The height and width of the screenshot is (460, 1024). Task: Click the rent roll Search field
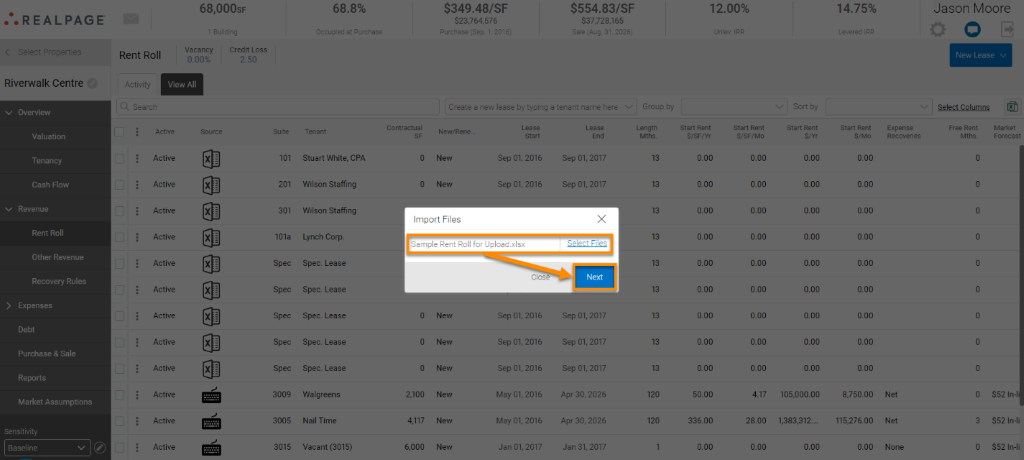pos(280,106)
